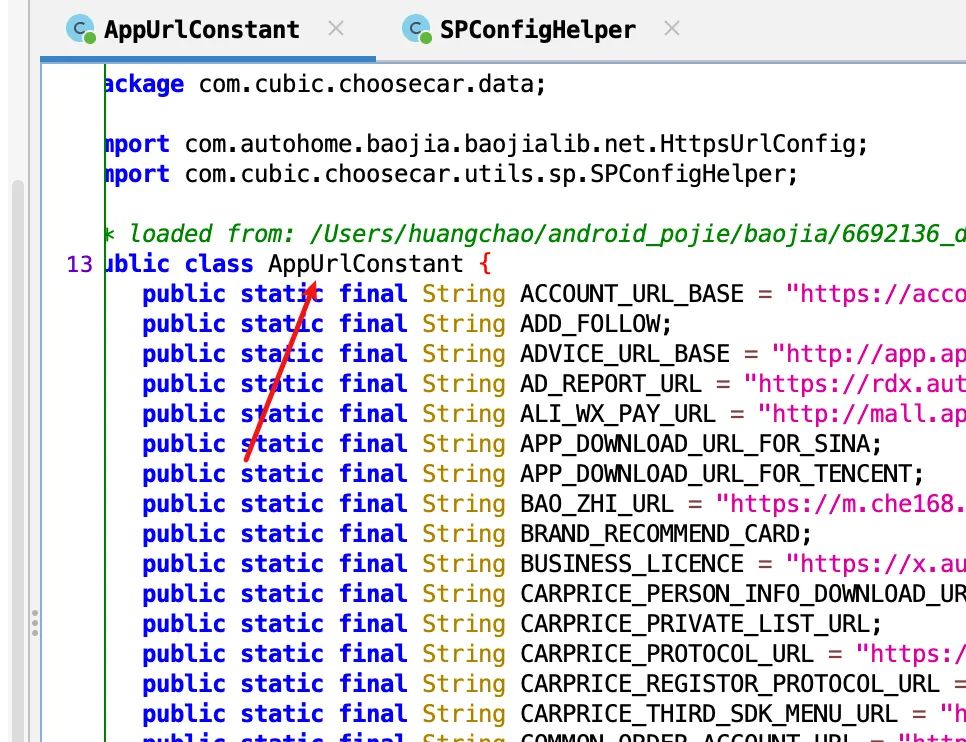Open the SPConfigHelper tab

point(537,30)
